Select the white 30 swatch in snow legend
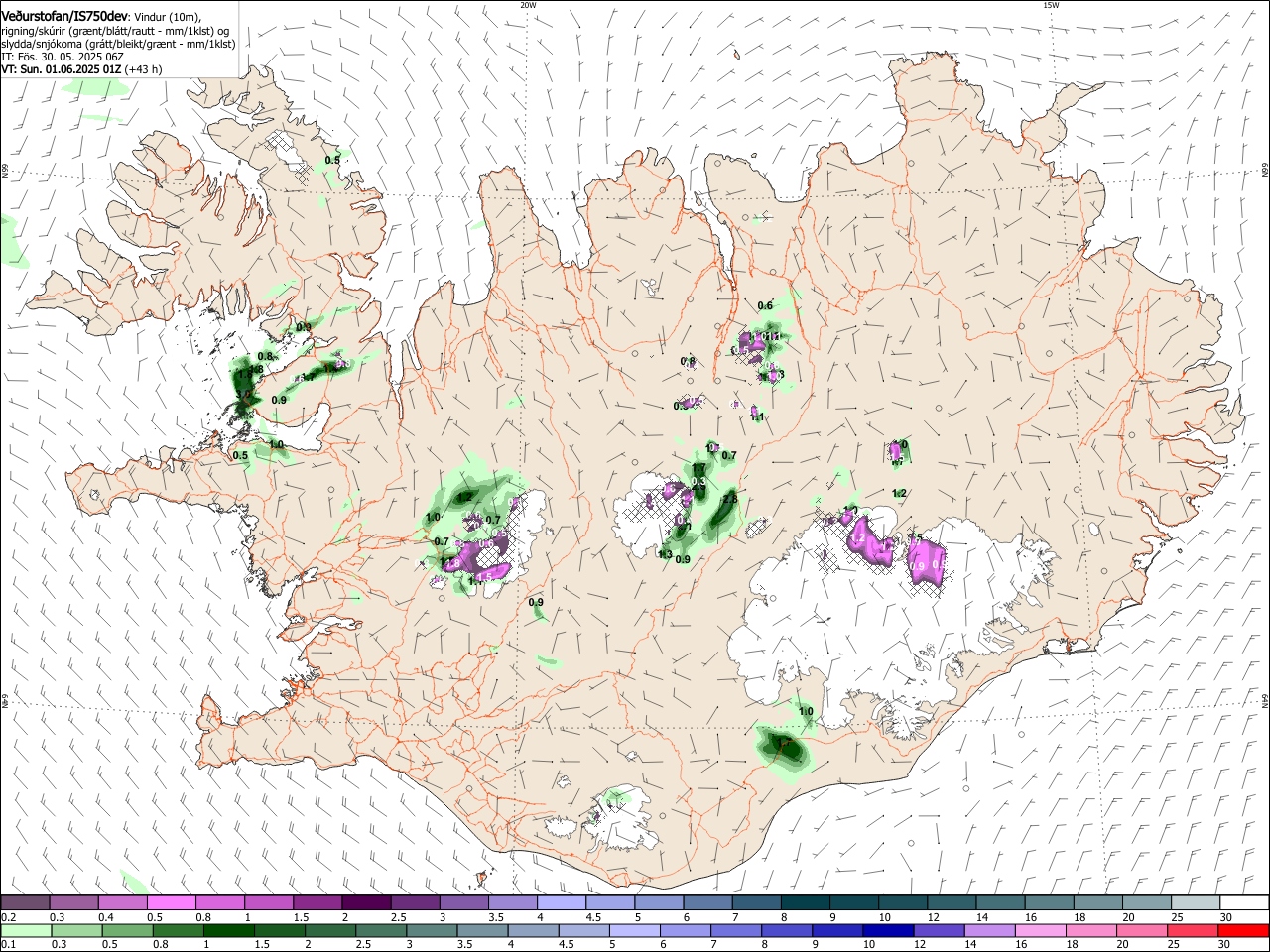1270x952 pixels. click(x=1244, y=903)
